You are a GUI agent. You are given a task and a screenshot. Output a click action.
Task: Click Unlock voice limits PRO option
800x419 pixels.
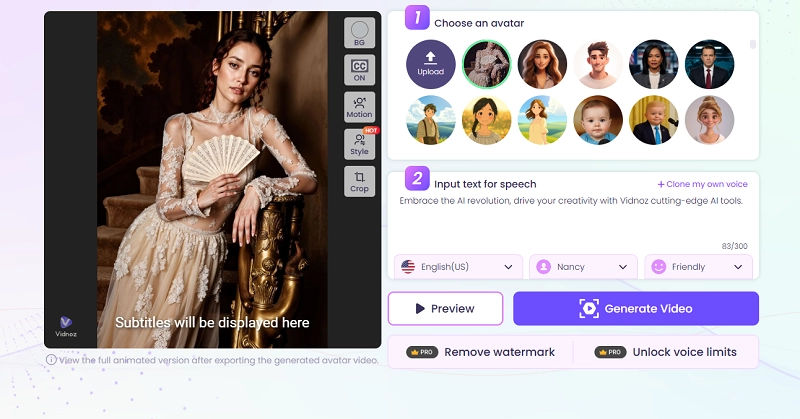coord(666,352)
